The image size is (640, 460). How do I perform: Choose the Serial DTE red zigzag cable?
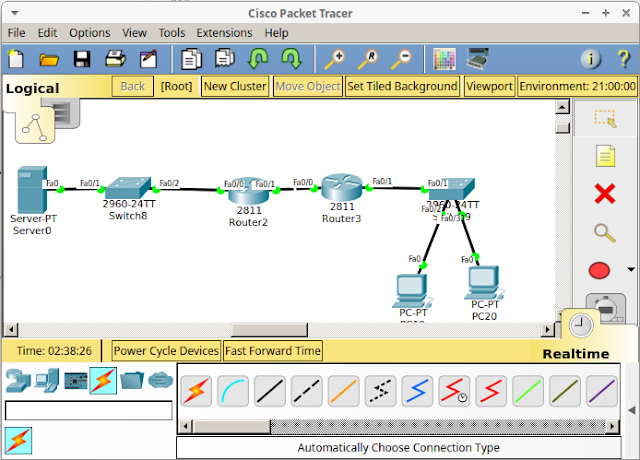coord(491,391)
